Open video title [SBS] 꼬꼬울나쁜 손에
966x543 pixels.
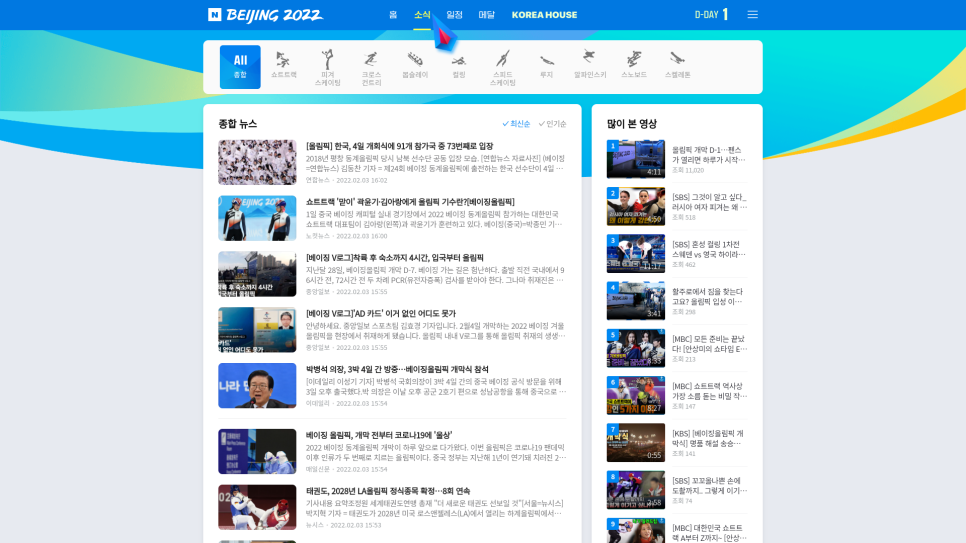pos(709,486)
